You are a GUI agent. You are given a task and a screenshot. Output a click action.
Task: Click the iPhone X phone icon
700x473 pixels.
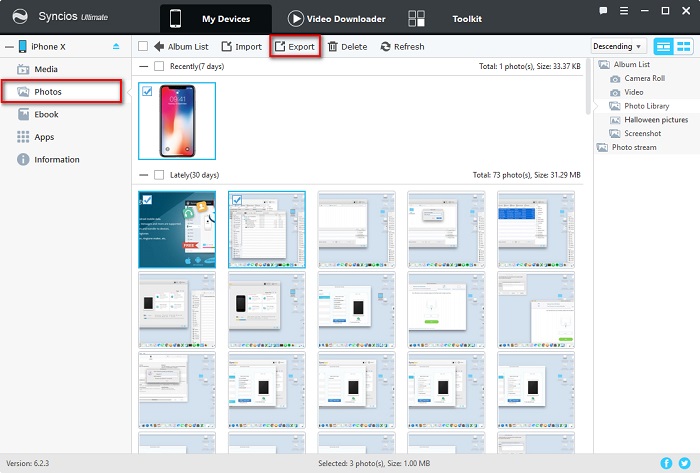[22, 46]
